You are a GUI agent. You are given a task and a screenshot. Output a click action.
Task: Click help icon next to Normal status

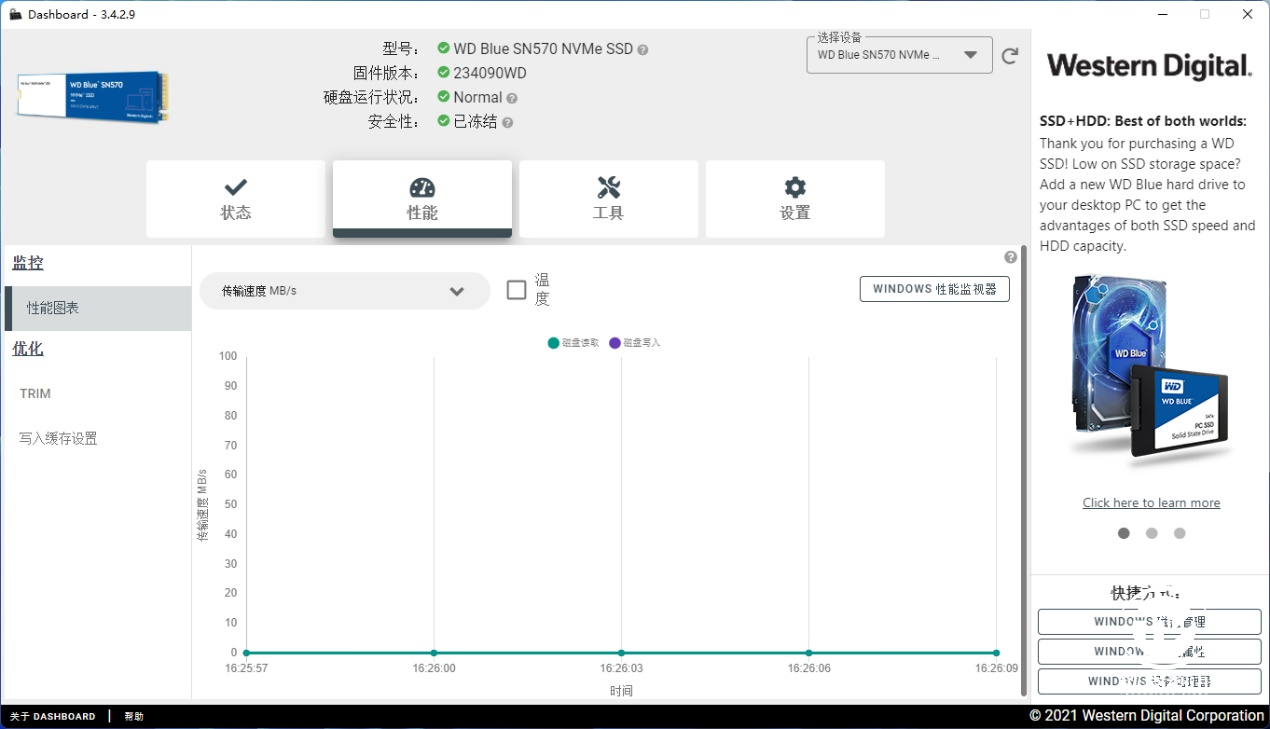click(512, 98)
